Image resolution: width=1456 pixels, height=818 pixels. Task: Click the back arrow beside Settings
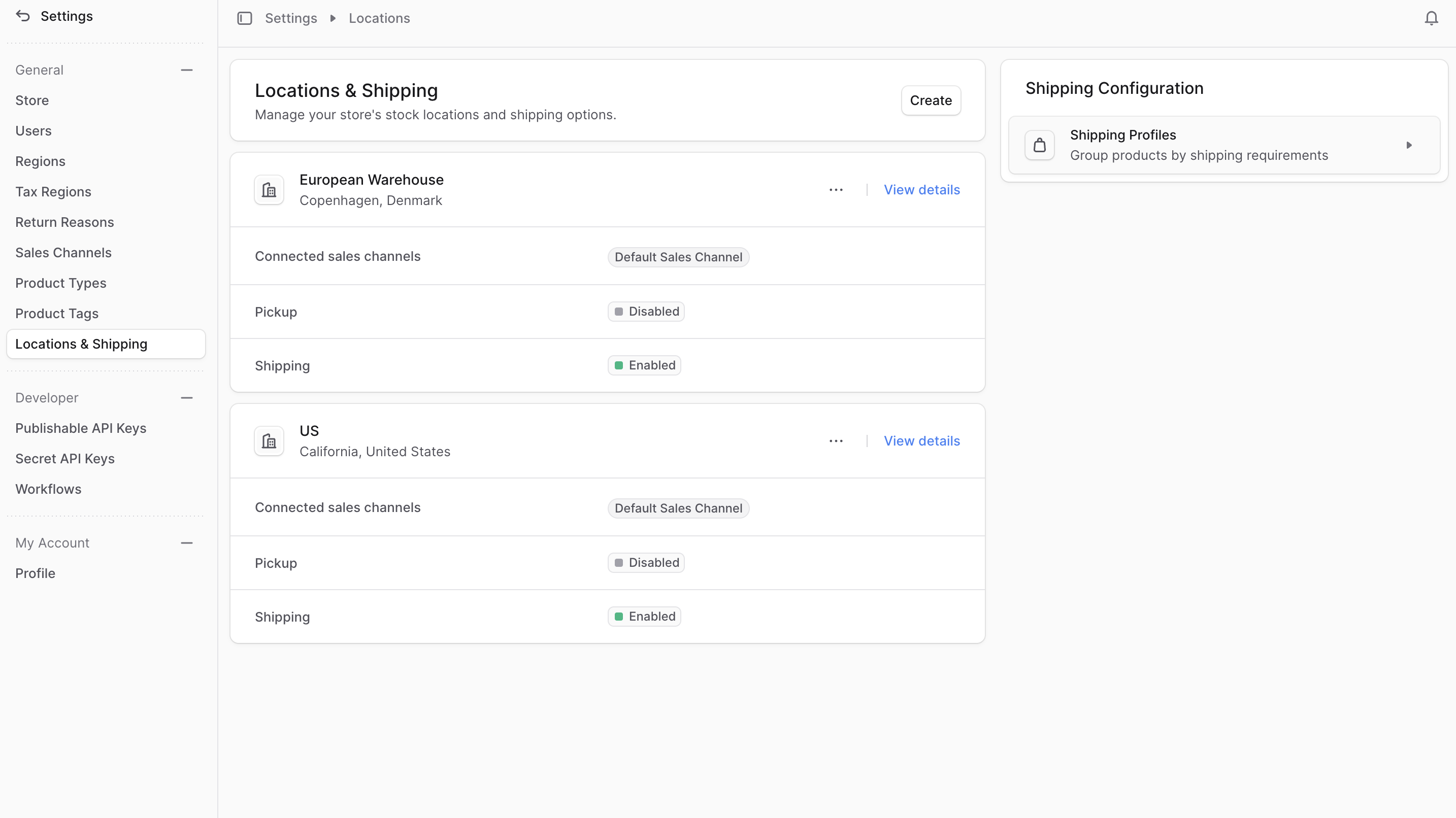[x=23, y=16]
